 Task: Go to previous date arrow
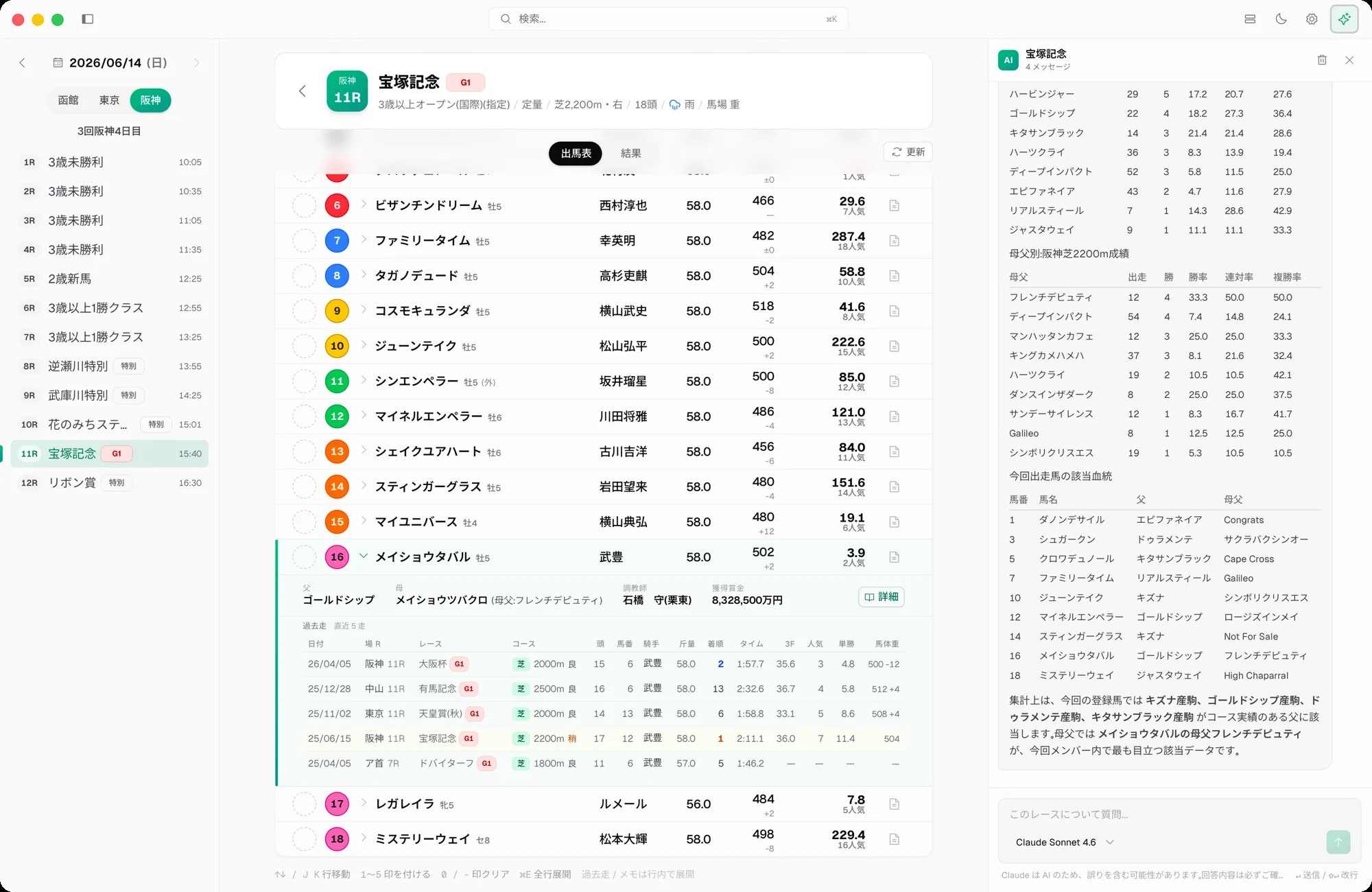(x=22, y=62)
